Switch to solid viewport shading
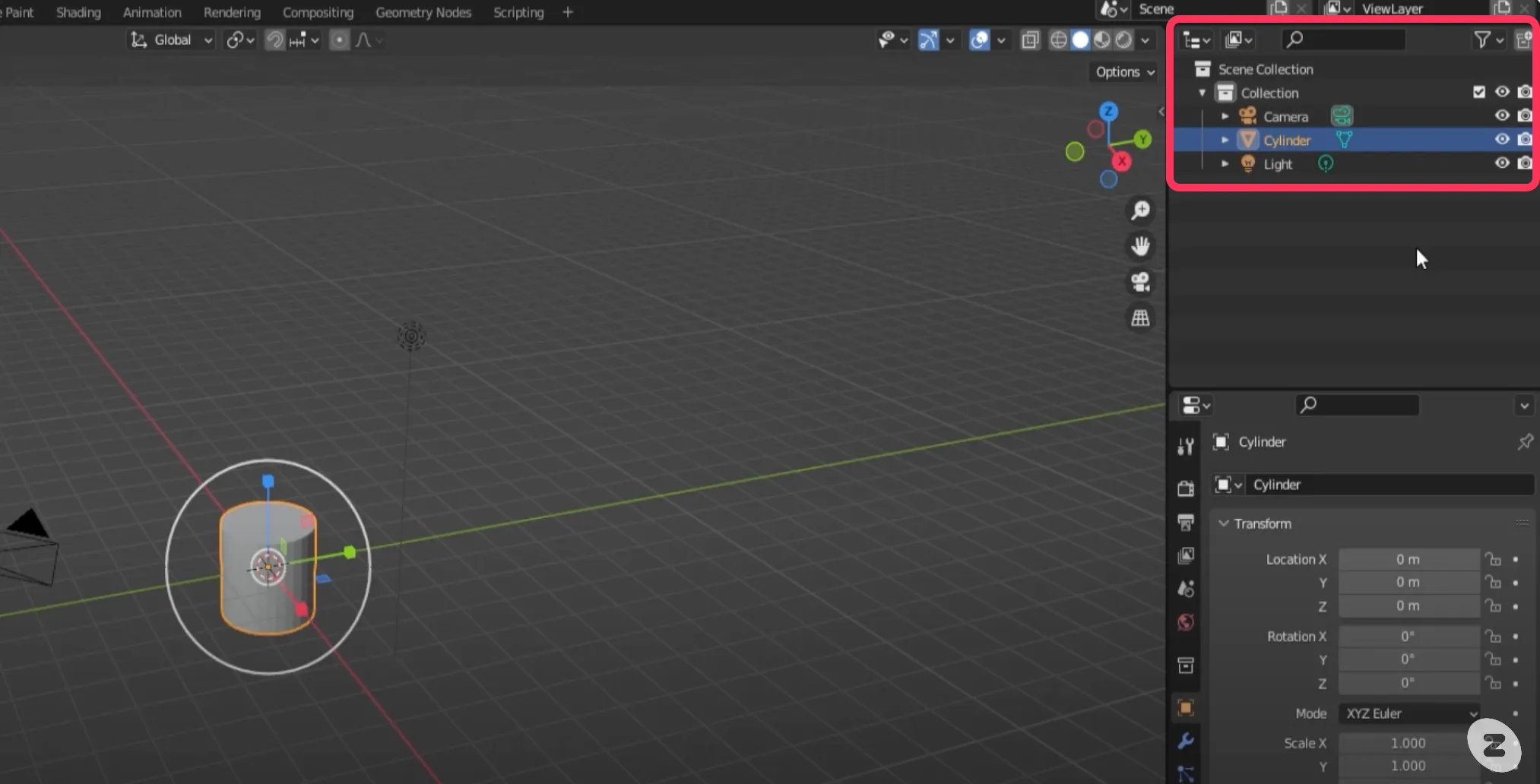The image size is (1540, 784). 1080,40
